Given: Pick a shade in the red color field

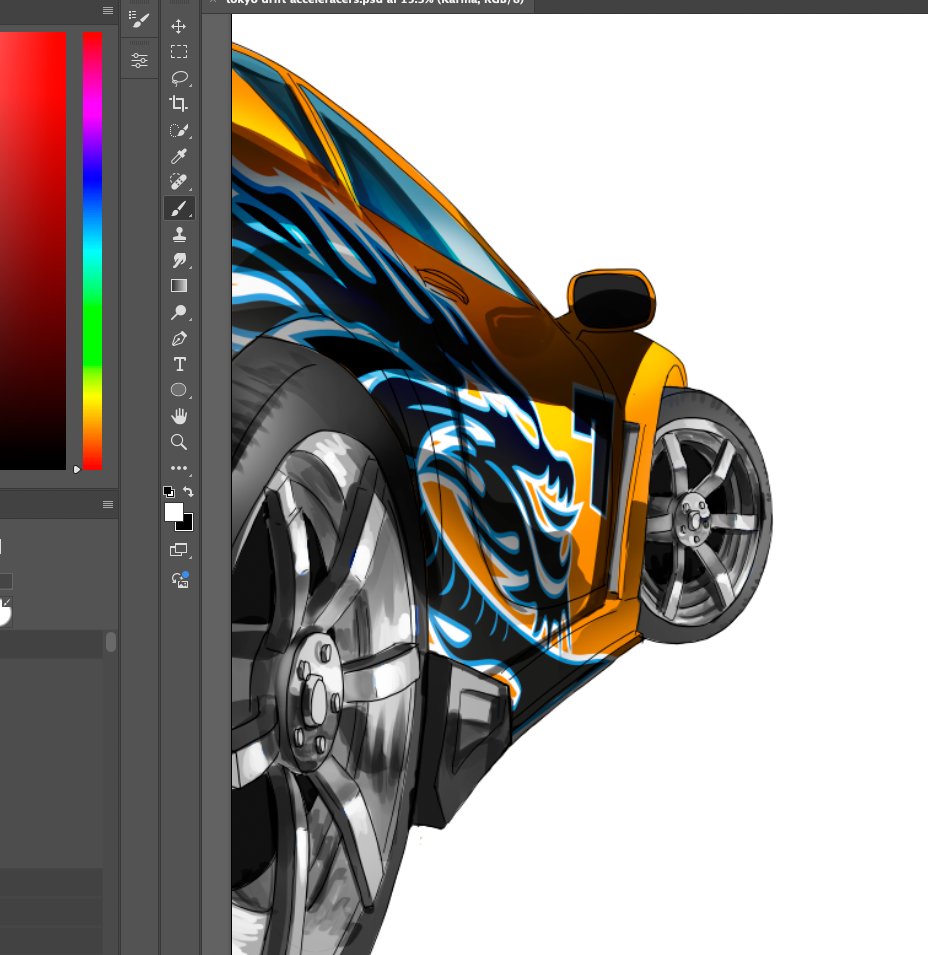Looking at the screenshot, I should [x=33, y=251].
